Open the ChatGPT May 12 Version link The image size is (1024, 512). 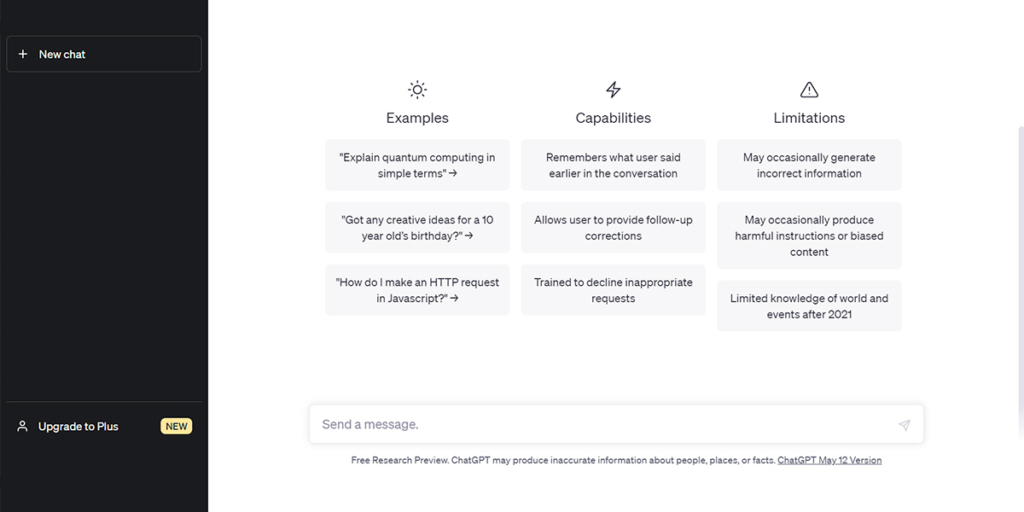(x=829, y=461)
